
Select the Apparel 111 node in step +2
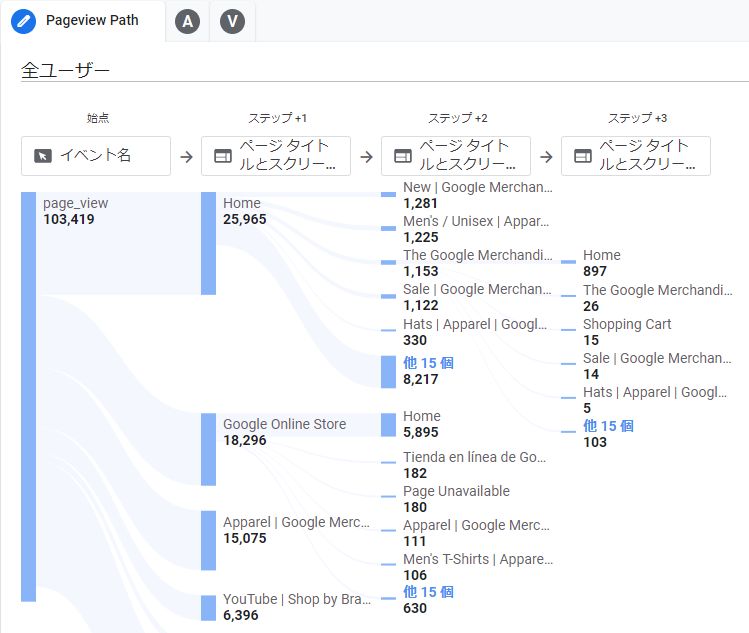pyautogui.click(x=388, y=530)
